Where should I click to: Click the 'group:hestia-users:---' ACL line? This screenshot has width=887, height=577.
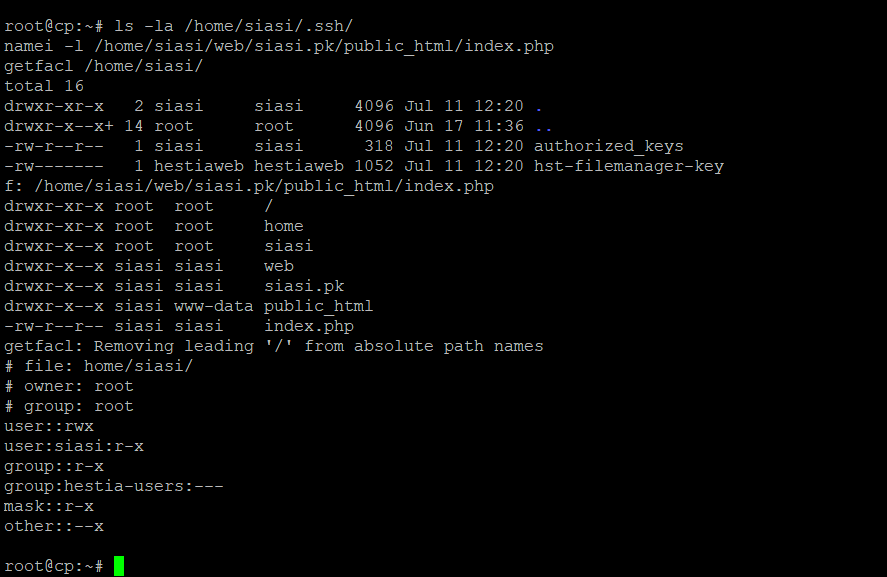click(114, 486)
